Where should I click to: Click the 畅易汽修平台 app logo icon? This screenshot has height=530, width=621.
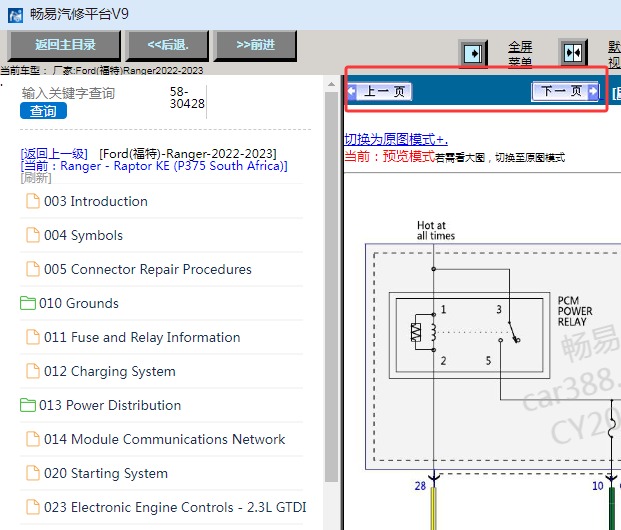pyautogui.click(x=15, y=15)
